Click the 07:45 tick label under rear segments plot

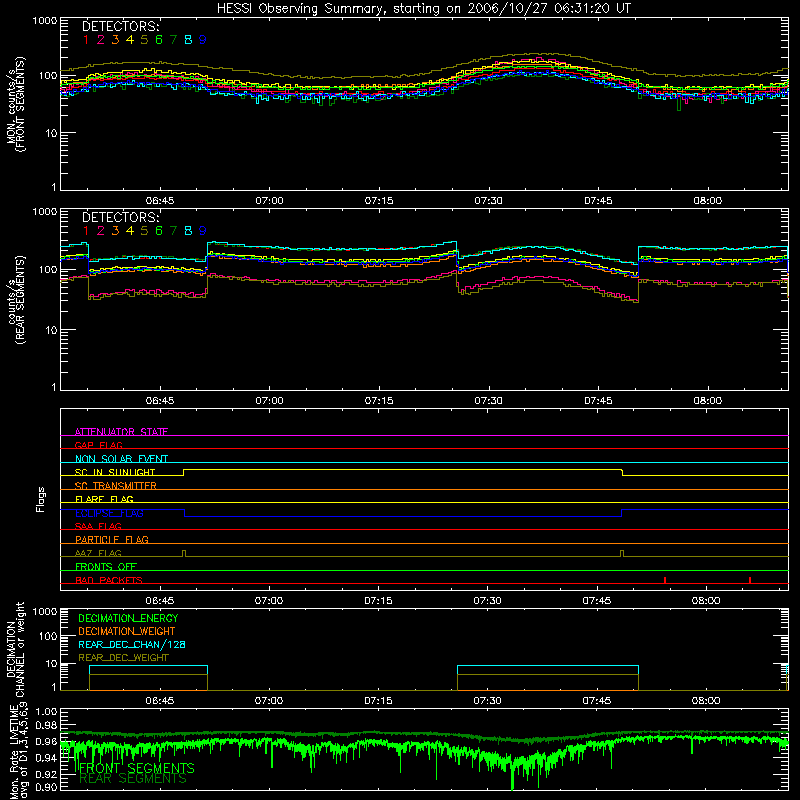(598, 401)
